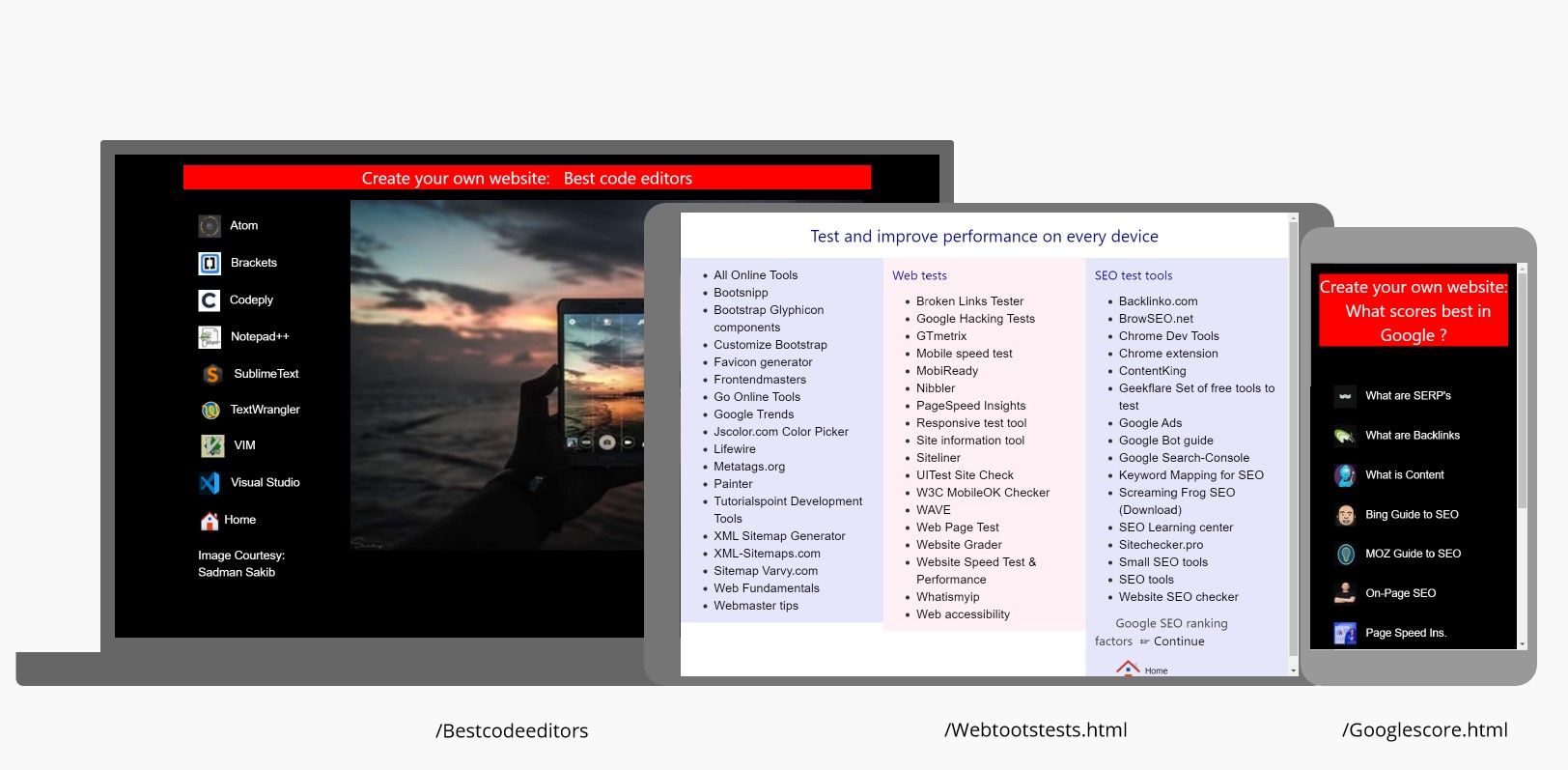The image size is (1568, 770).
Task: Open Jscolor.com Color Picker link
Action: pos(781,432)
